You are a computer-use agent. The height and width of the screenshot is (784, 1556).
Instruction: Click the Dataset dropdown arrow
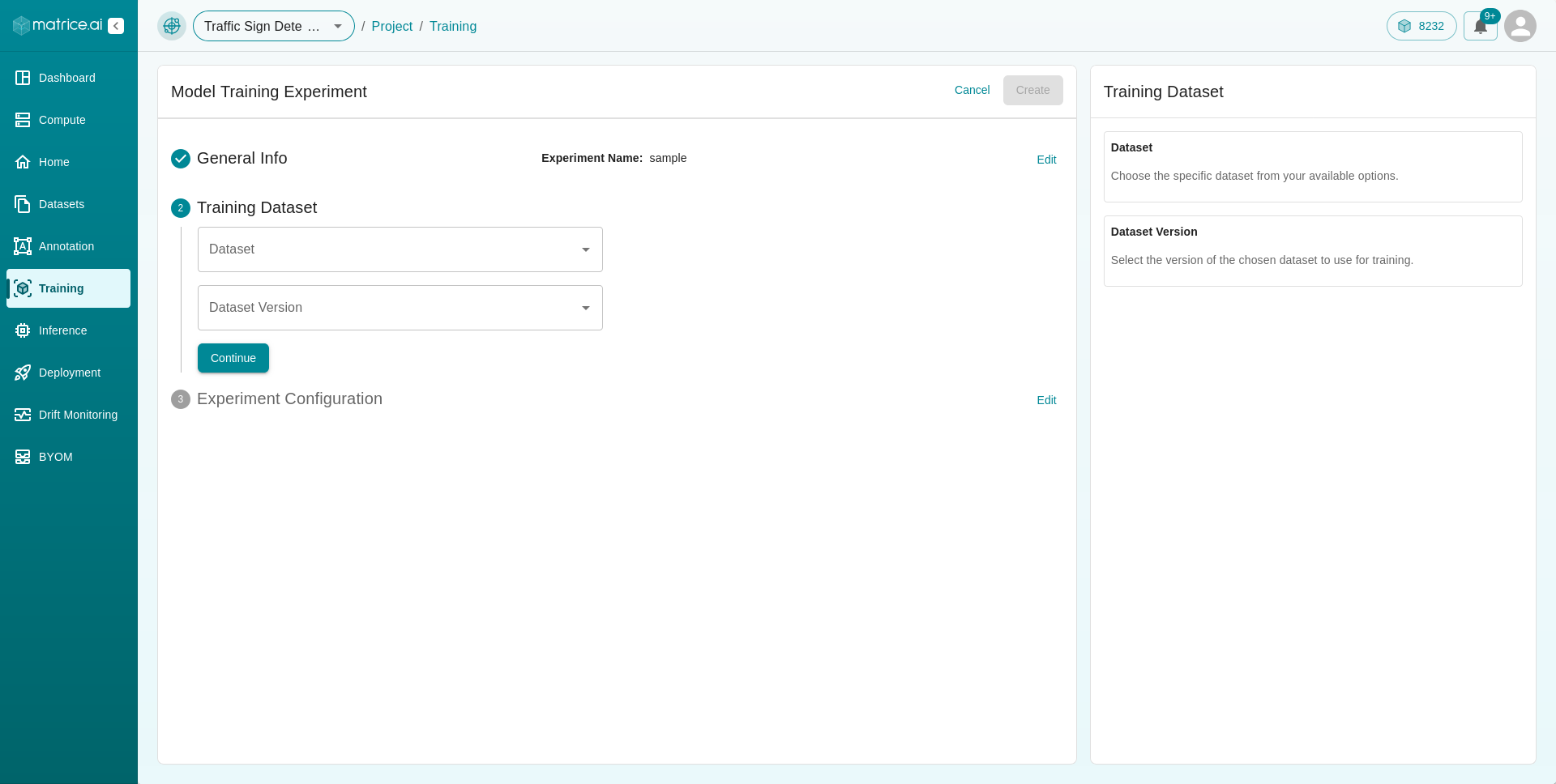(586, 249)
